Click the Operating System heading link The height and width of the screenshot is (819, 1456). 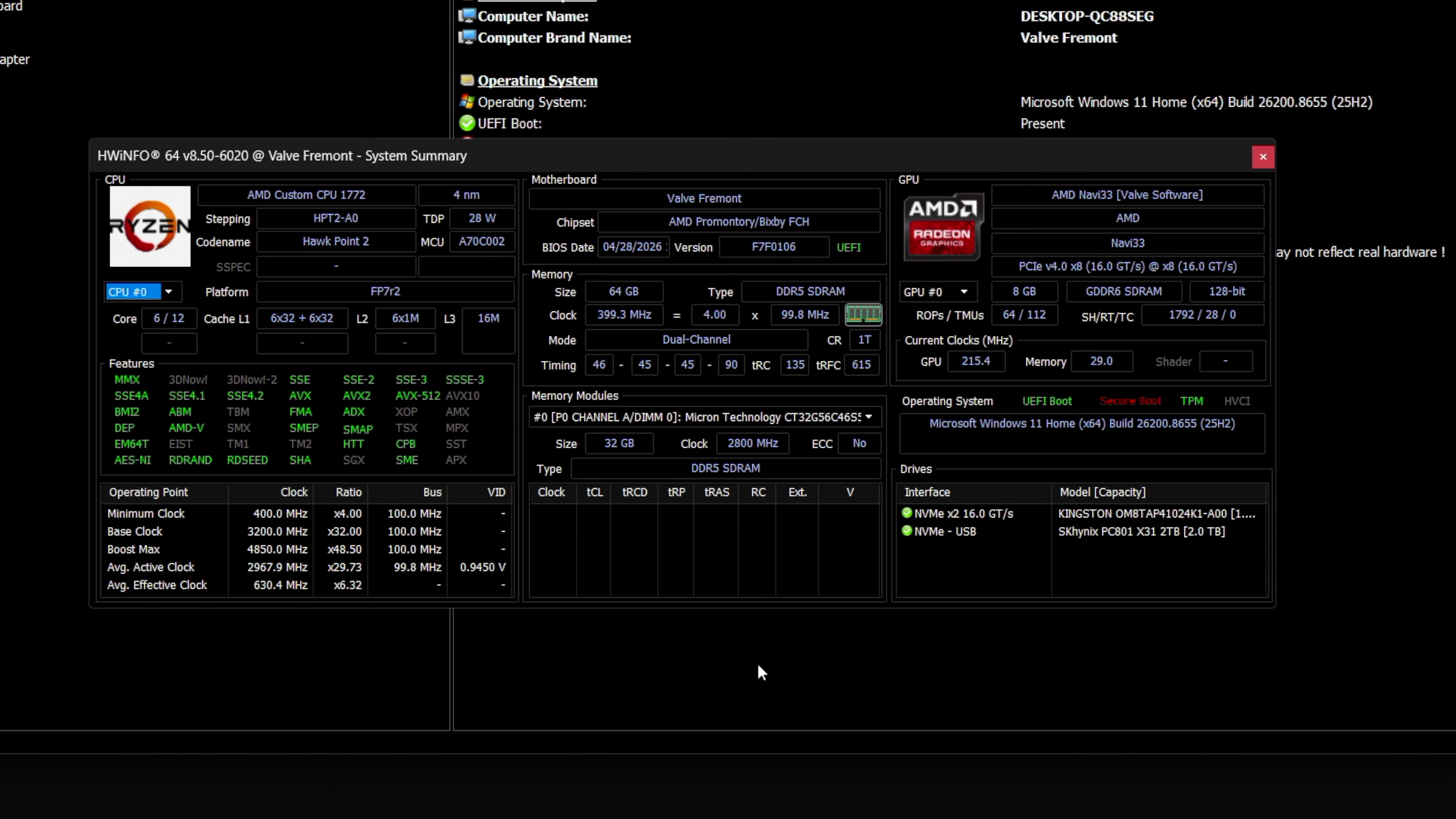click(538, 80)
